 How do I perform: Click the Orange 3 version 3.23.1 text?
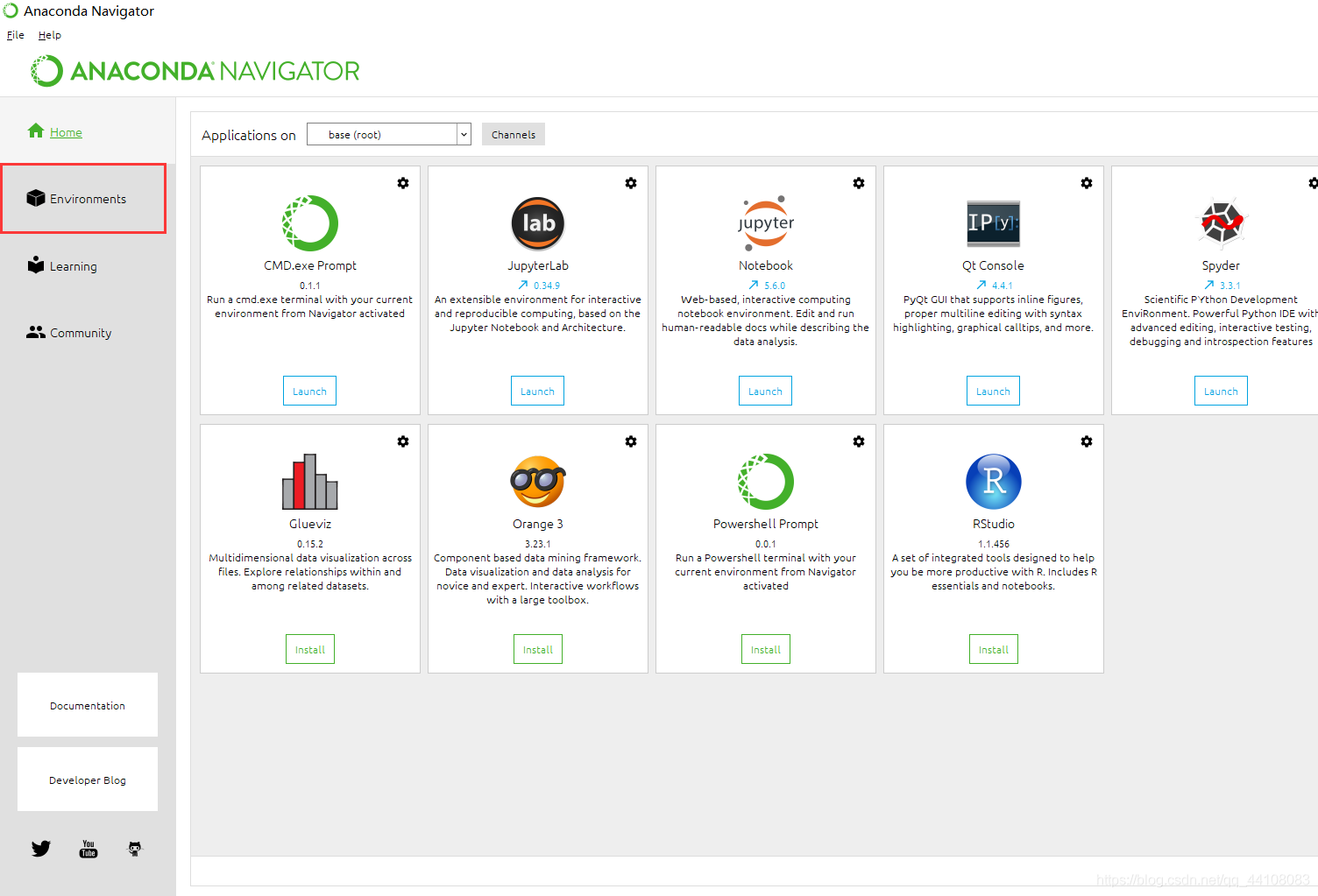click(x=538, y=544)
